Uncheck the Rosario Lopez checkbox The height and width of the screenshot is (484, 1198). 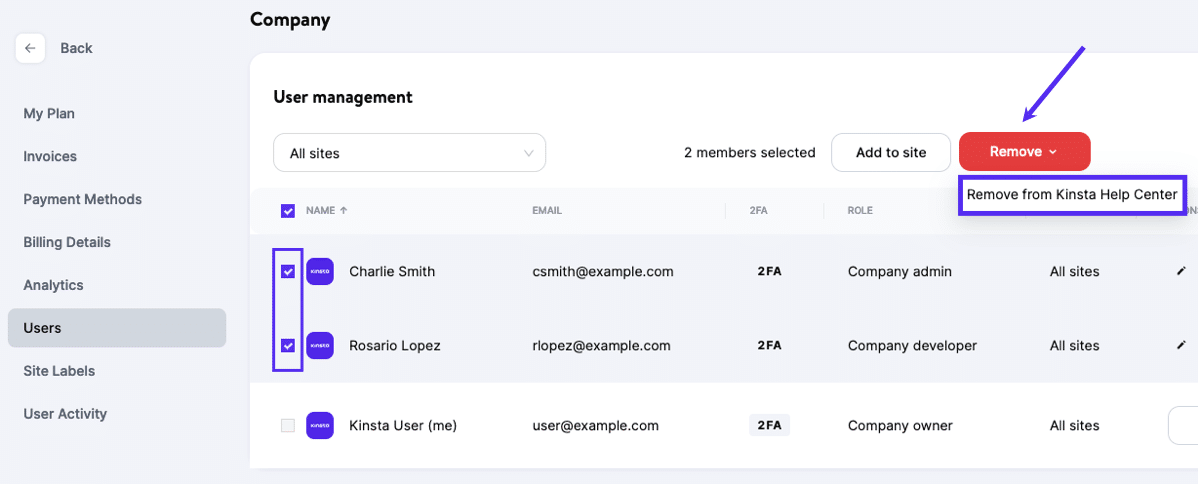click(x=288, y=345)
